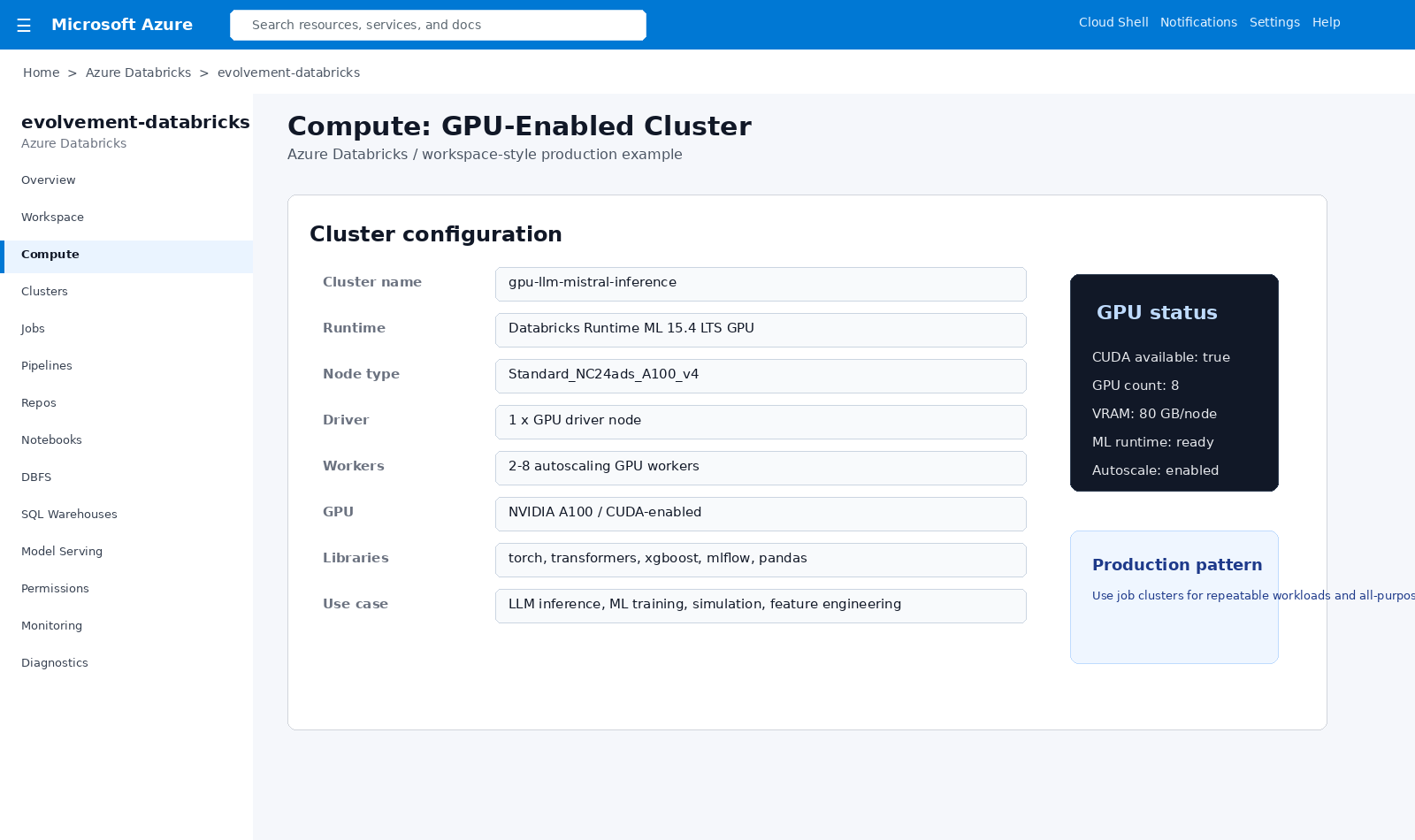Open DBFS in sidebar
This screenshot has width=1415, height=840.
pyautogui.click(x=126, y=477)
